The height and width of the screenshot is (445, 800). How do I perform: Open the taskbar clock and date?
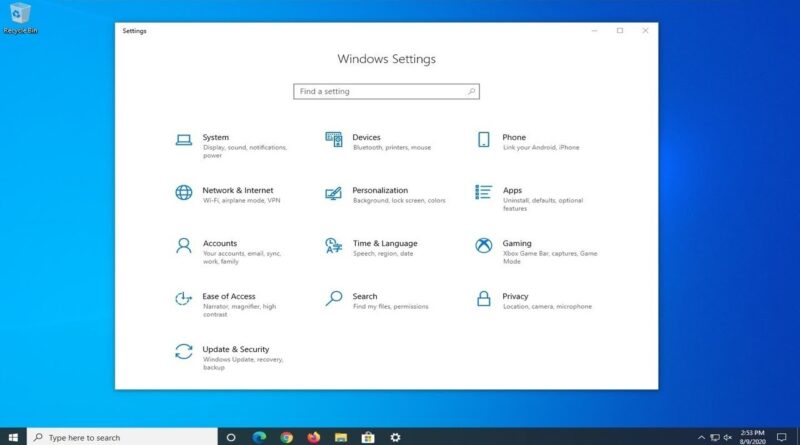[753, 437]
